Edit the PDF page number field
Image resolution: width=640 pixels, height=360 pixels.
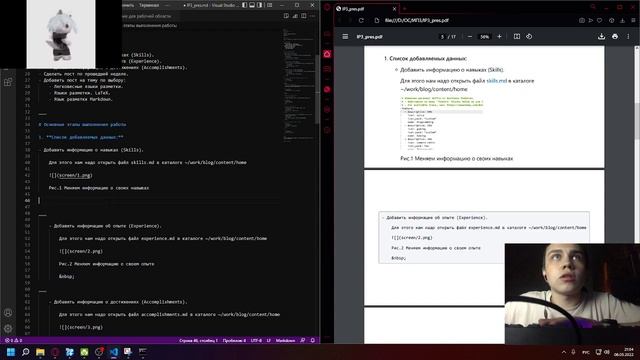pyautogui.click(x=442, y=37)
